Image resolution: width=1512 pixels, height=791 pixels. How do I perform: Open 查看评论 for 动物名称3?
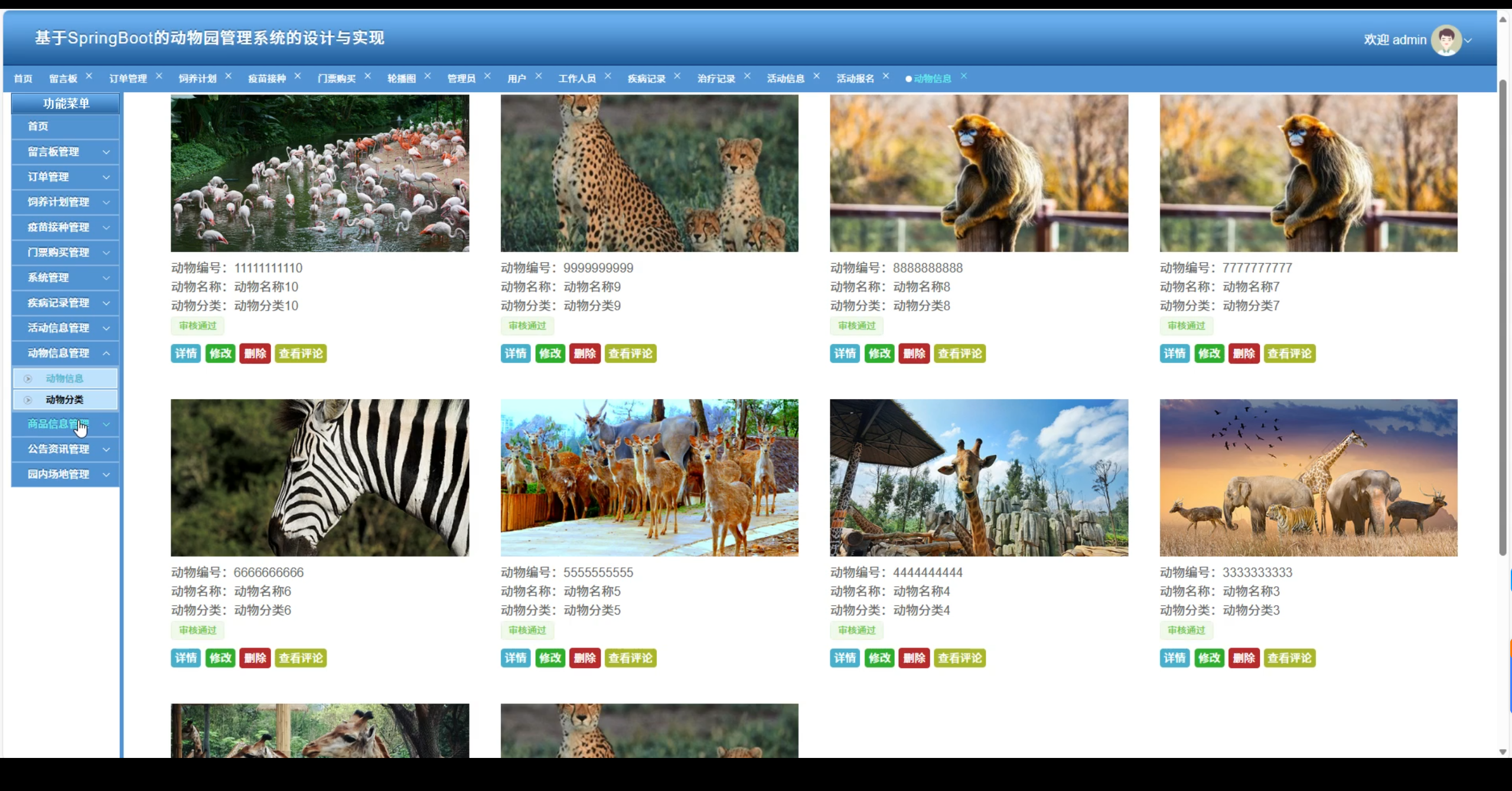1289,658
